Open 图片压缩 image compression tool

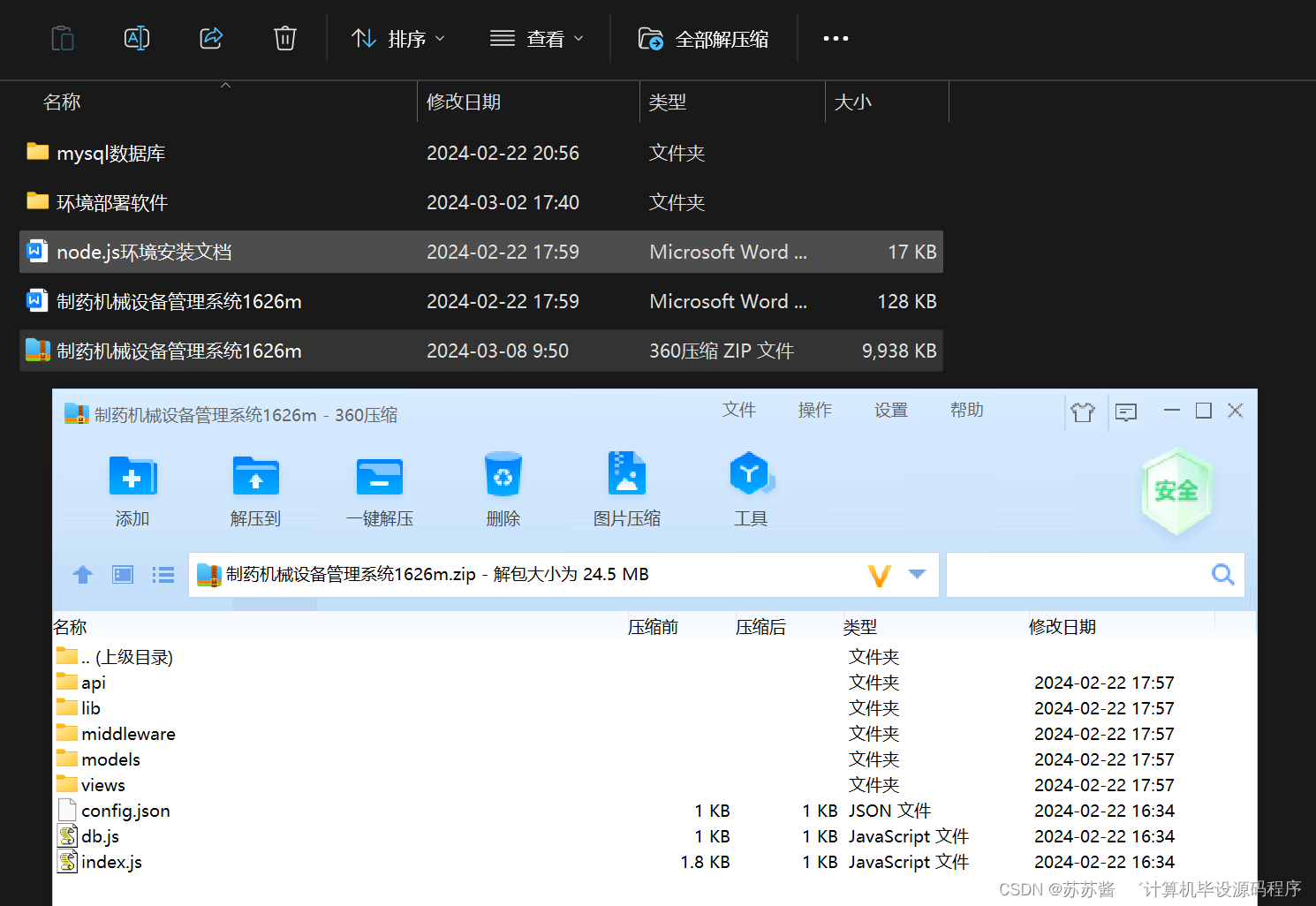[627, 488]
